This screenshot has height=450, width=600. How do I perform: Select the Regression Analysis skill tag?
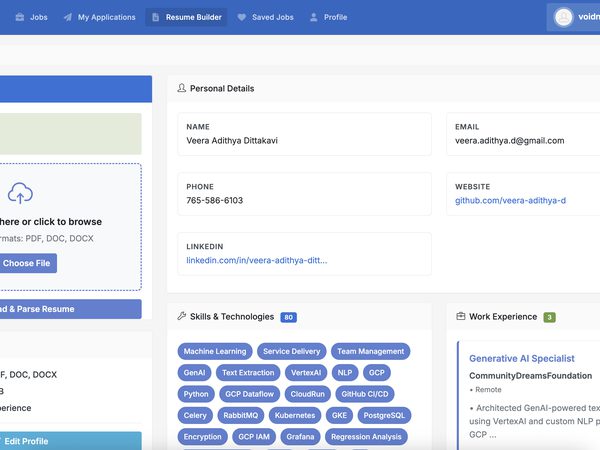click(366, 437)
